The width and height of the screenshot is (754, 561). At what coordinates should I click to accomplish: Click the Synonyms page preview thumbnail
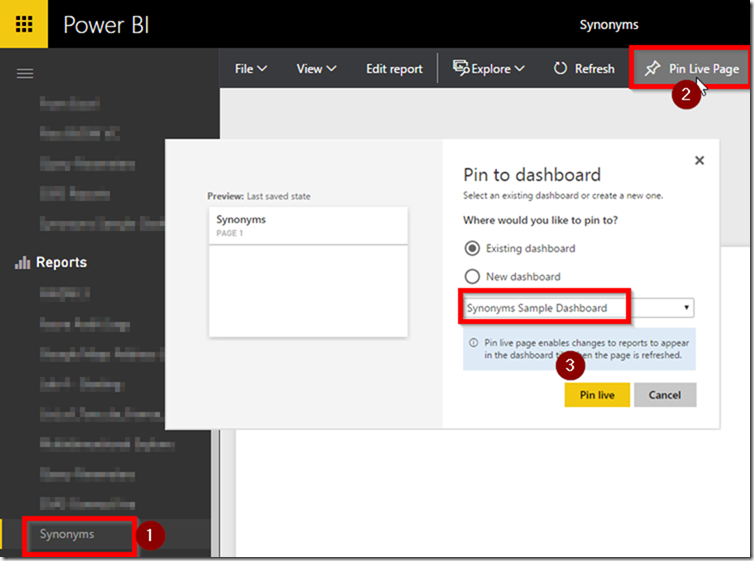308,272
